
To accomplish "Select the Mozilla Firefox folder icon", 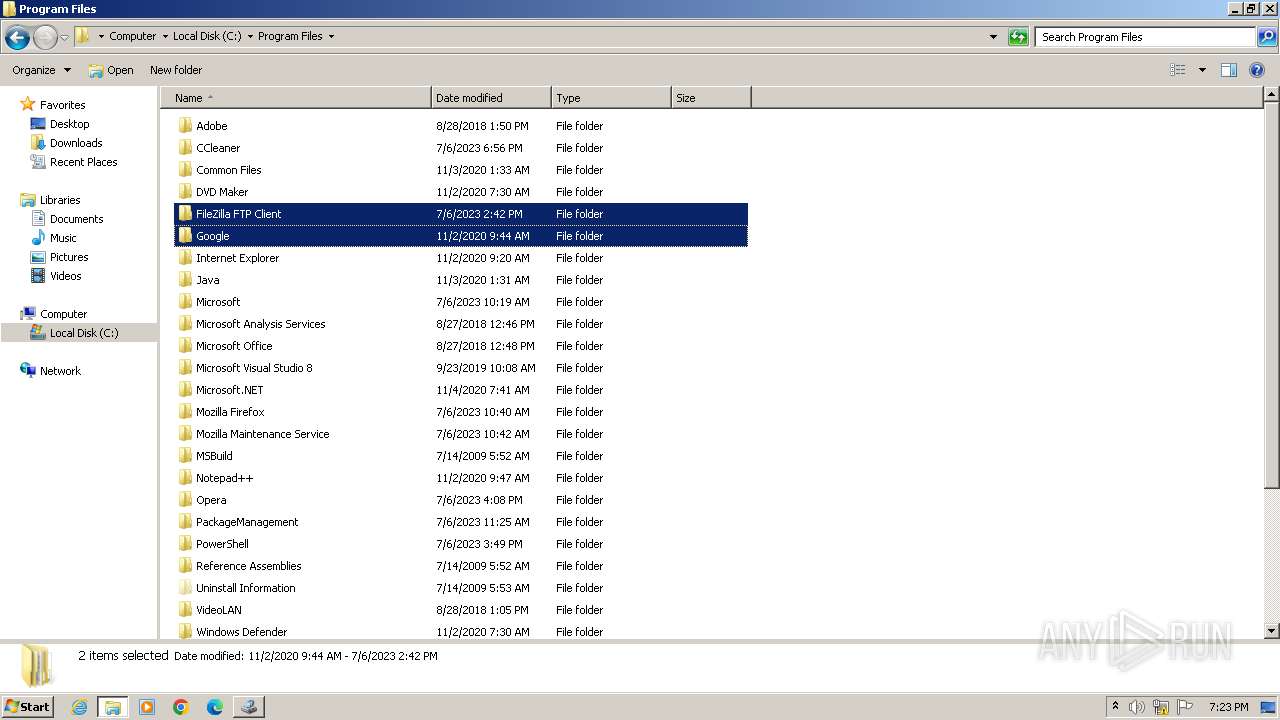I will 185,412.
